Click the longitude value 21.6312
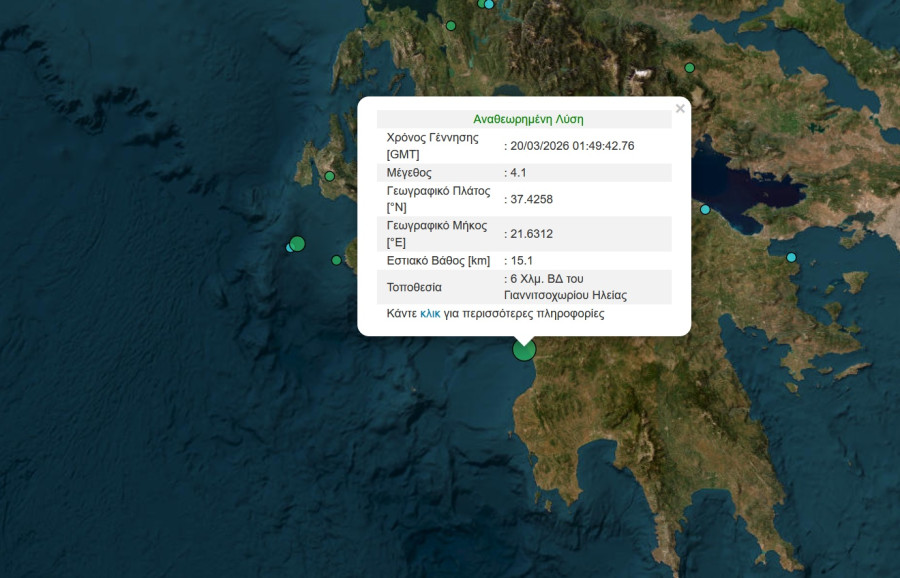Viewport: 900px width, 578px height. pyautogui.click(x=531, y=234)
